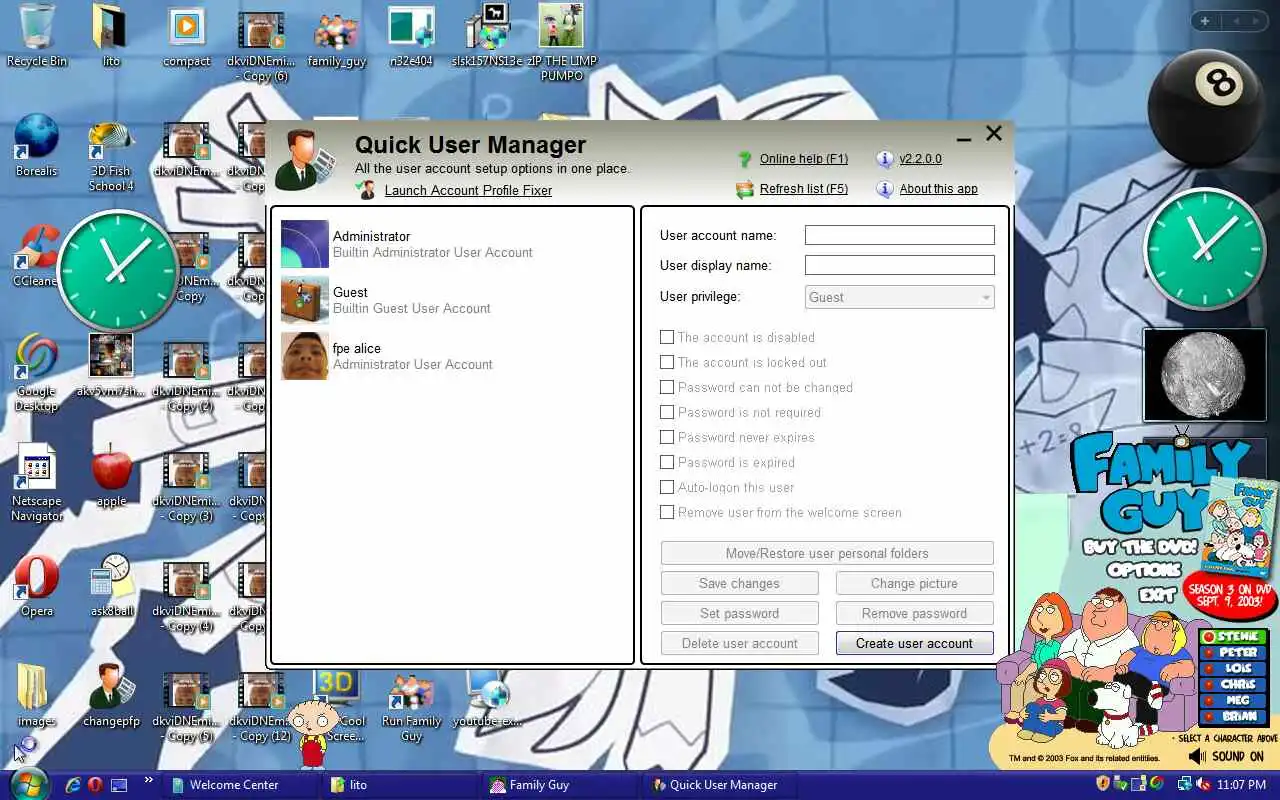Switch to lito taskbar item

(400, 785)
